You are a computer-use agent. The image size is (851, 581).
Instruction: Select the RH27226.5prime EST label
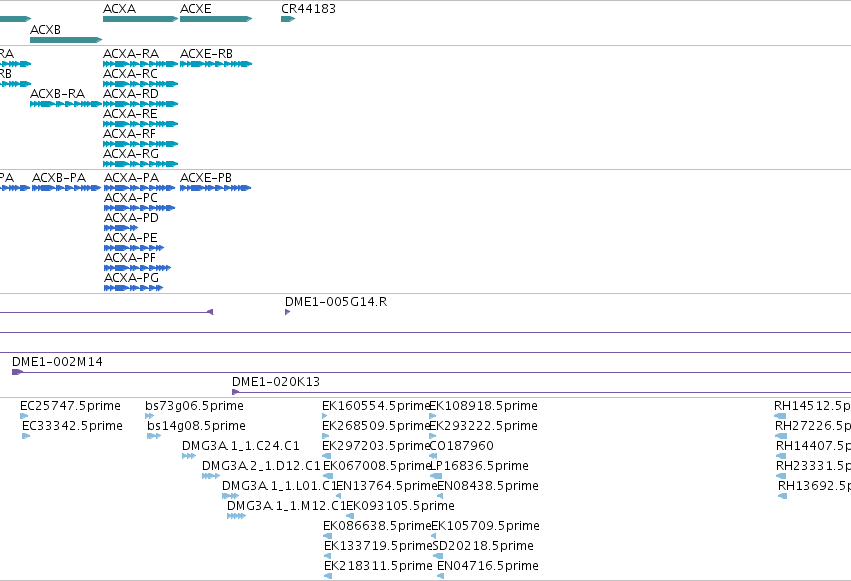click(813, 426)
